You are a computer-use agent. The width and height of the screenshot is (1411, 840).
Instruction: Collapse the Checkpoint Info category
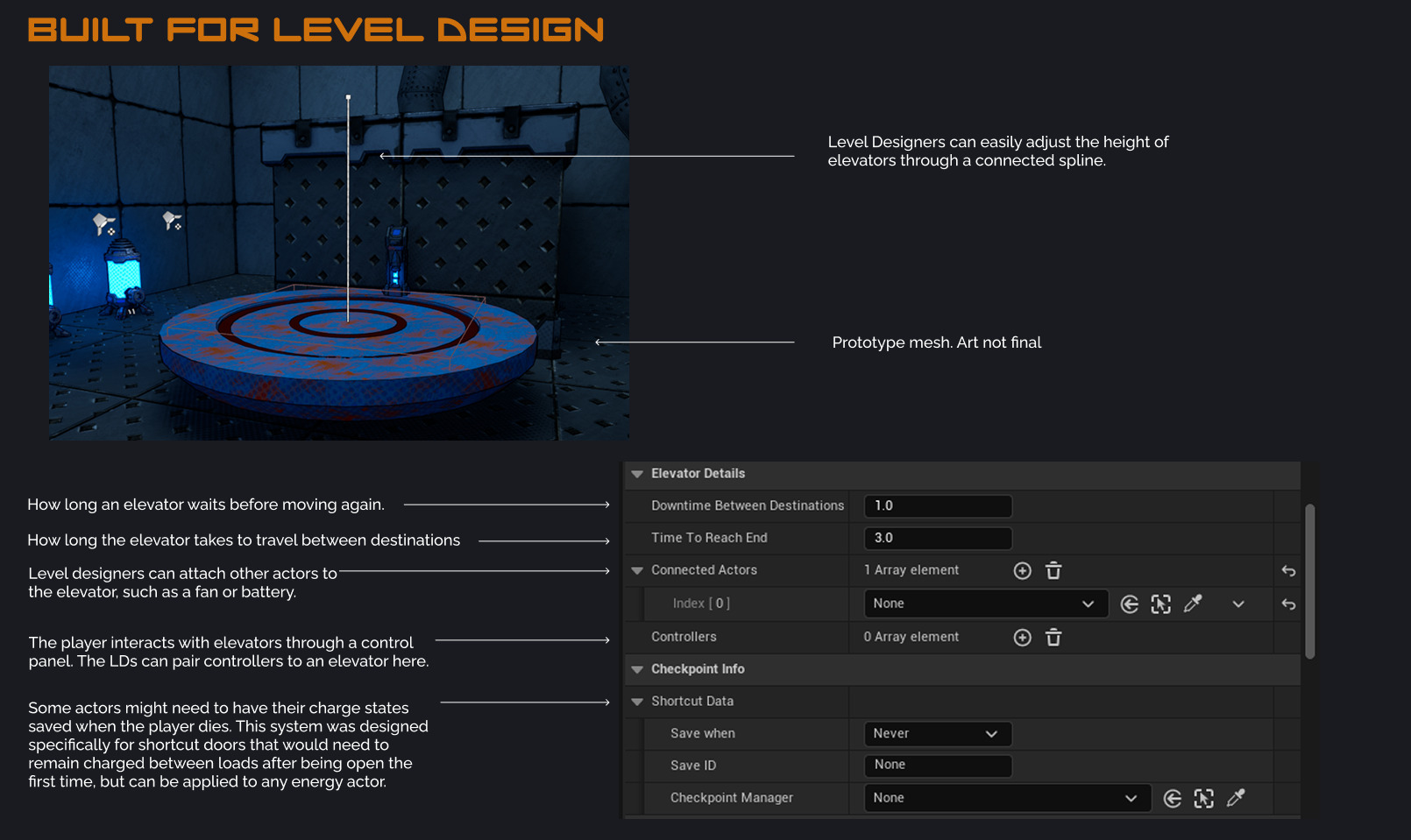(x=637, y=670)
